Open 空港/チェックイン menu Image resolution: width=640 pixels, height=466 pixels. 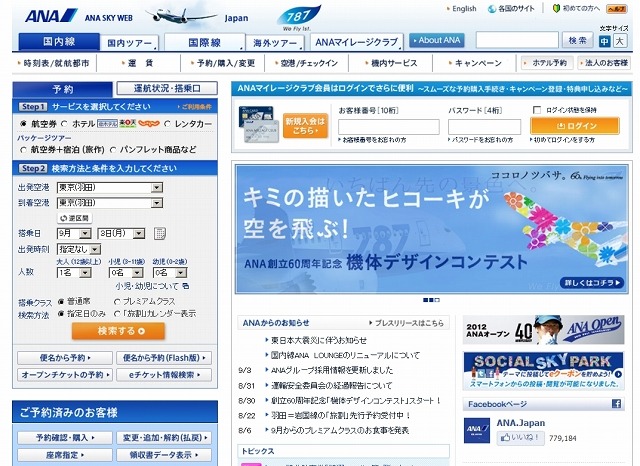(307, 63)
